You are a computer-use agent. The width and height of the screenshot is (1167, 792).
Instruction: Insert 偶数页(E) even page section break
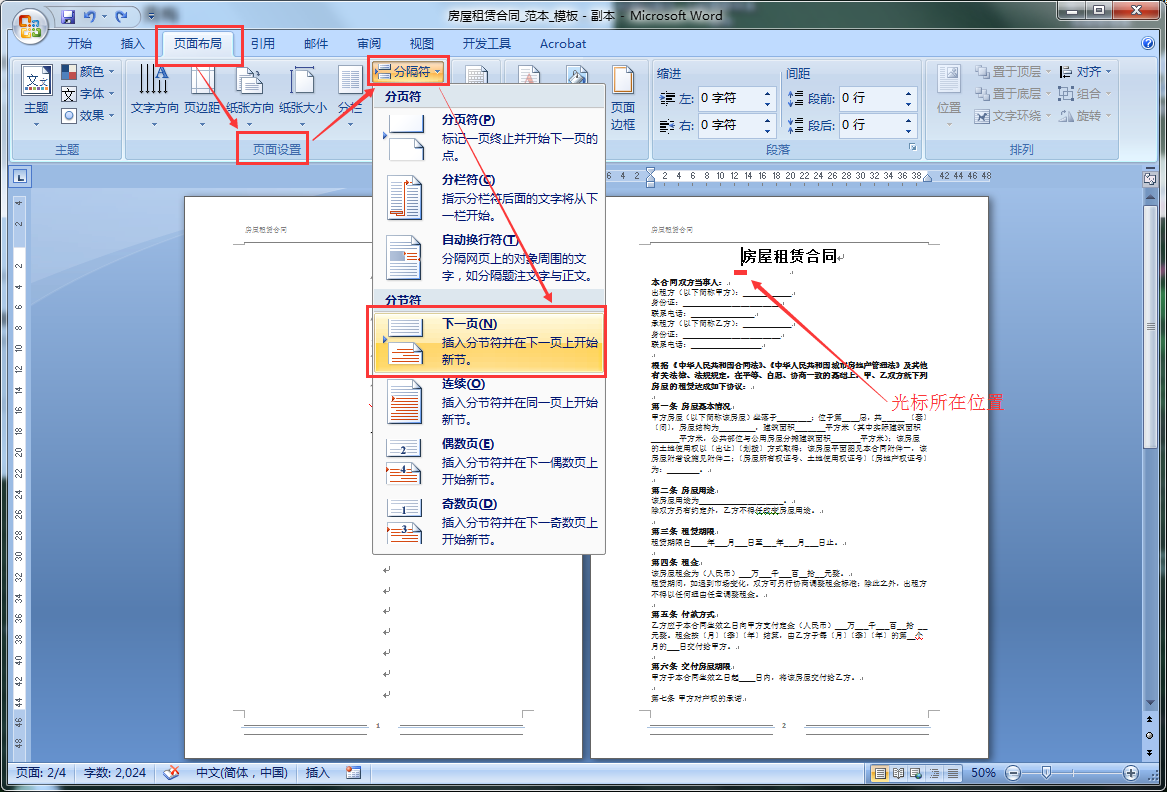click(489, 462)
